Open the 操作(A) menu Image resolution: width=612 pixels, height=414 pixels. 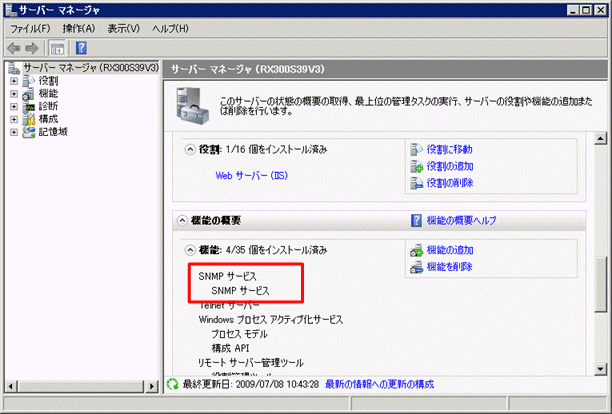click(77, 28)
